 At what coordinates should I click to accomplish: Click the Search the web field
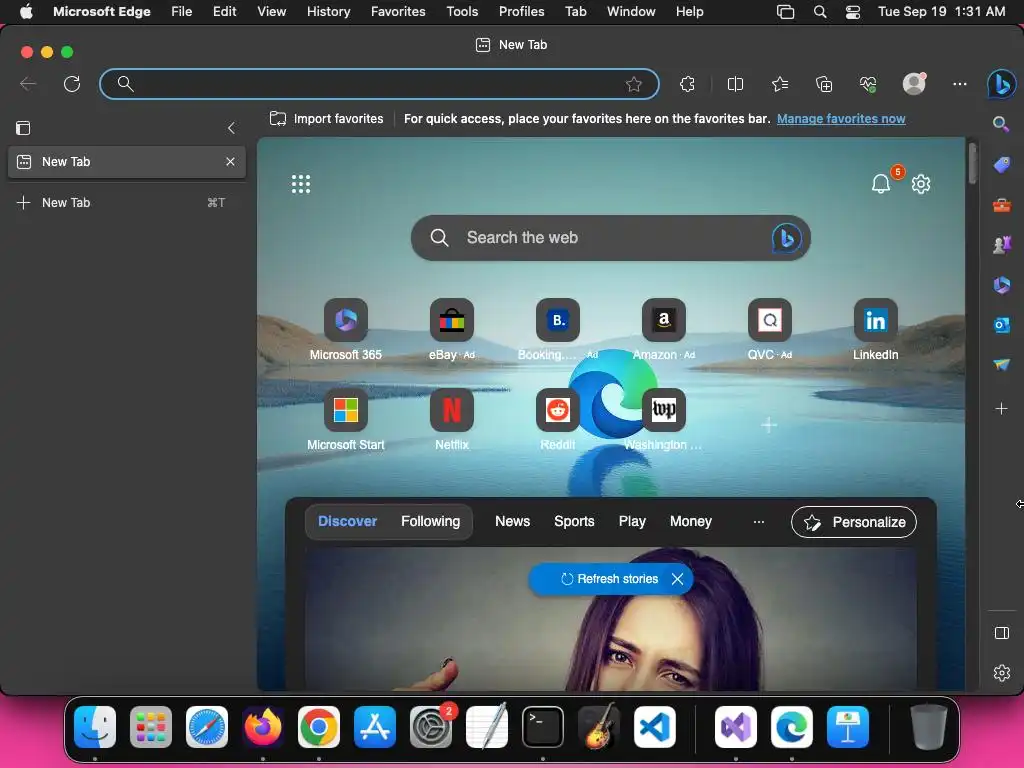[611, 238]
